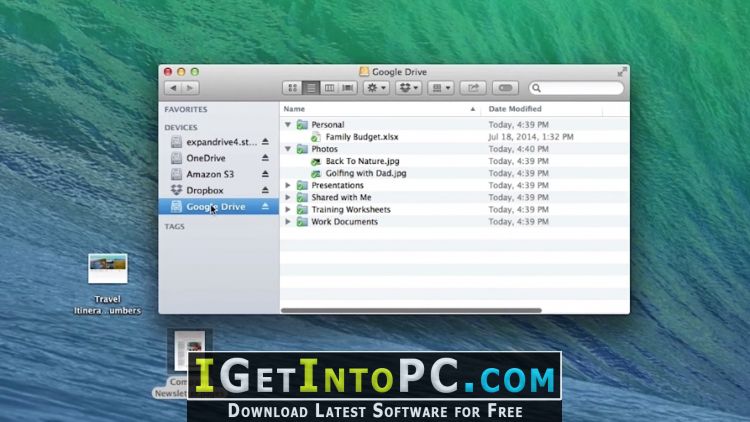
Task: Expand the Training Worksheets folder
Action: pyautogui.click(x=288, y=210)
